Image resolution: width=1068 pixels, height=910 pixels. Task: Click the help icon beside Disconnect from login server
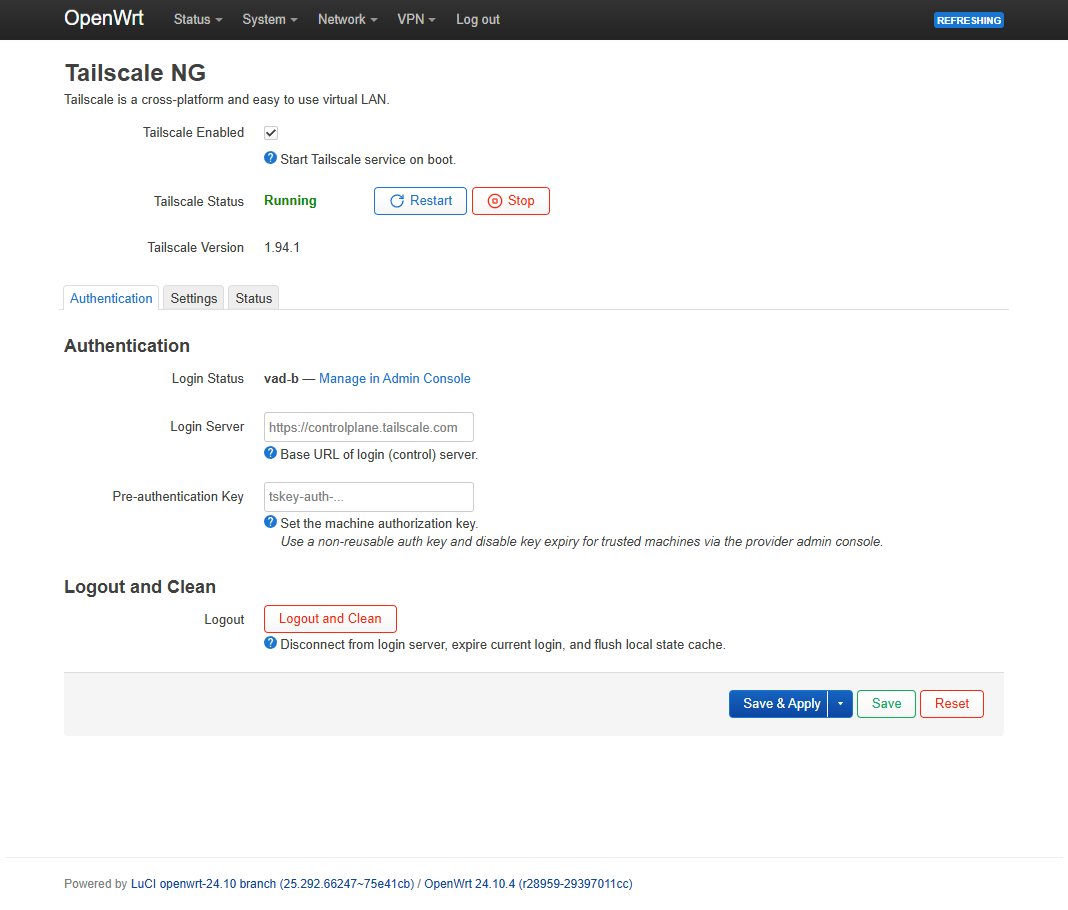pos(270,643)
